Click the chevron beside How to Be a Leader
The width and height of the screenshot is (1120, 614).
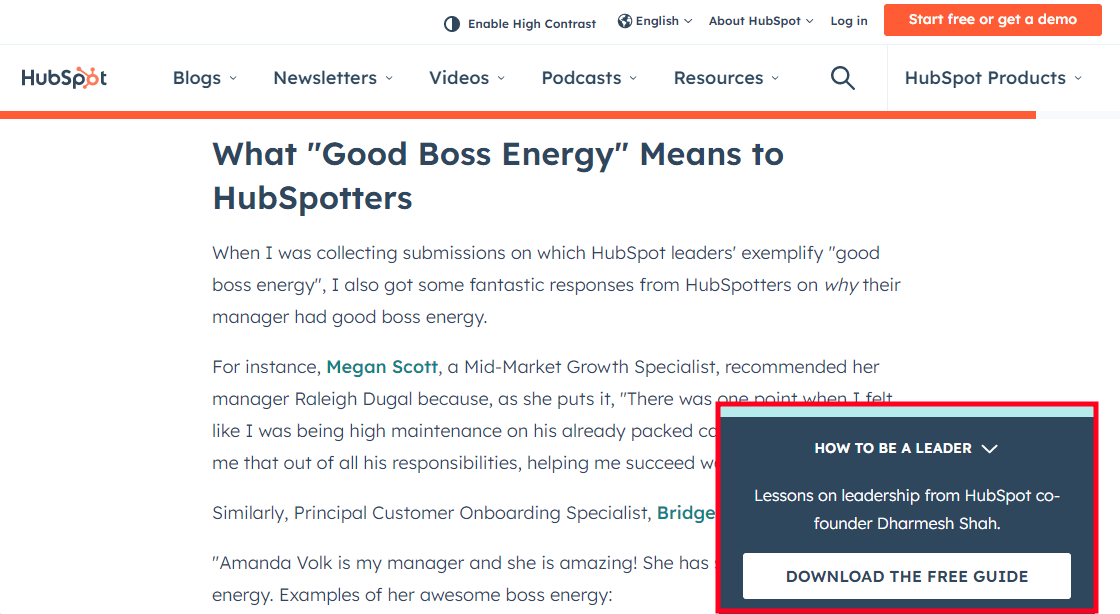[990, 449]
